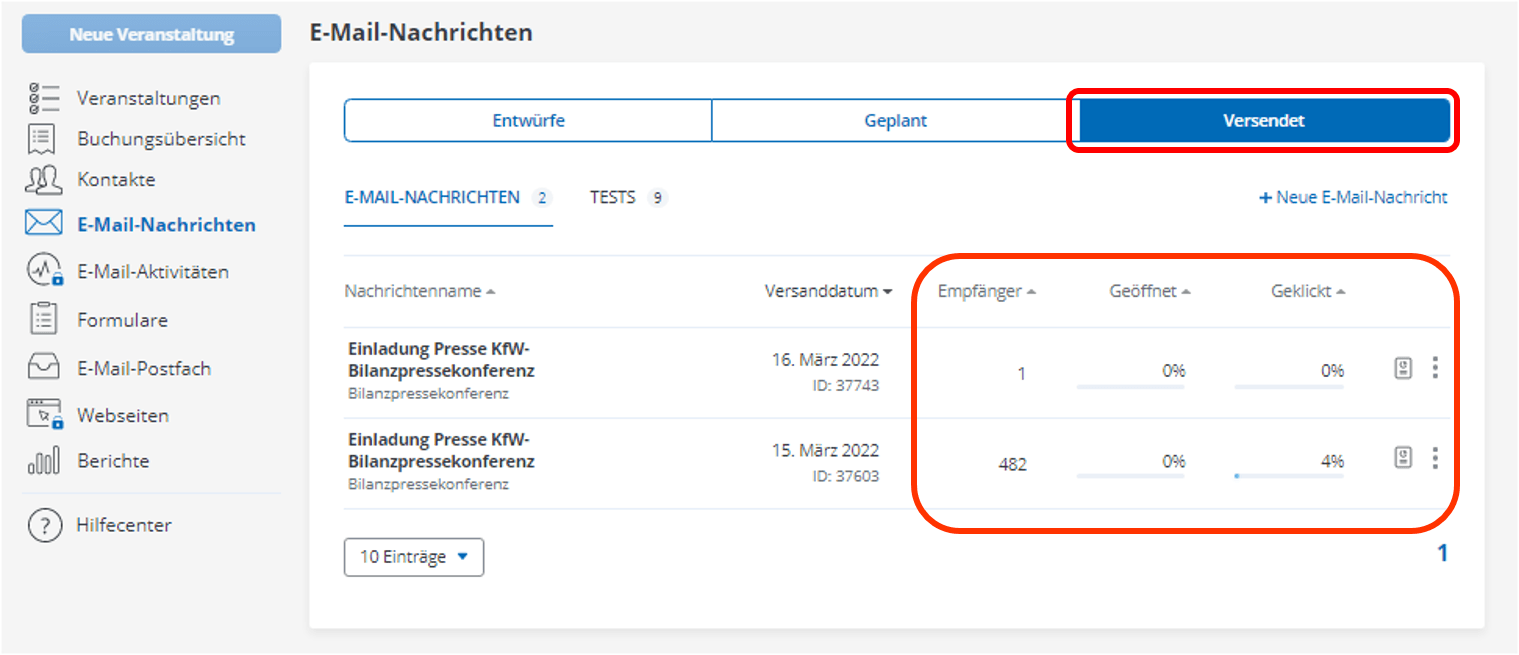The height and width of the screenshot is (655, 1519).
Task: Click Bilanzpressekonferenz subtitle under ID 37603 row
Action: (428, 484)
